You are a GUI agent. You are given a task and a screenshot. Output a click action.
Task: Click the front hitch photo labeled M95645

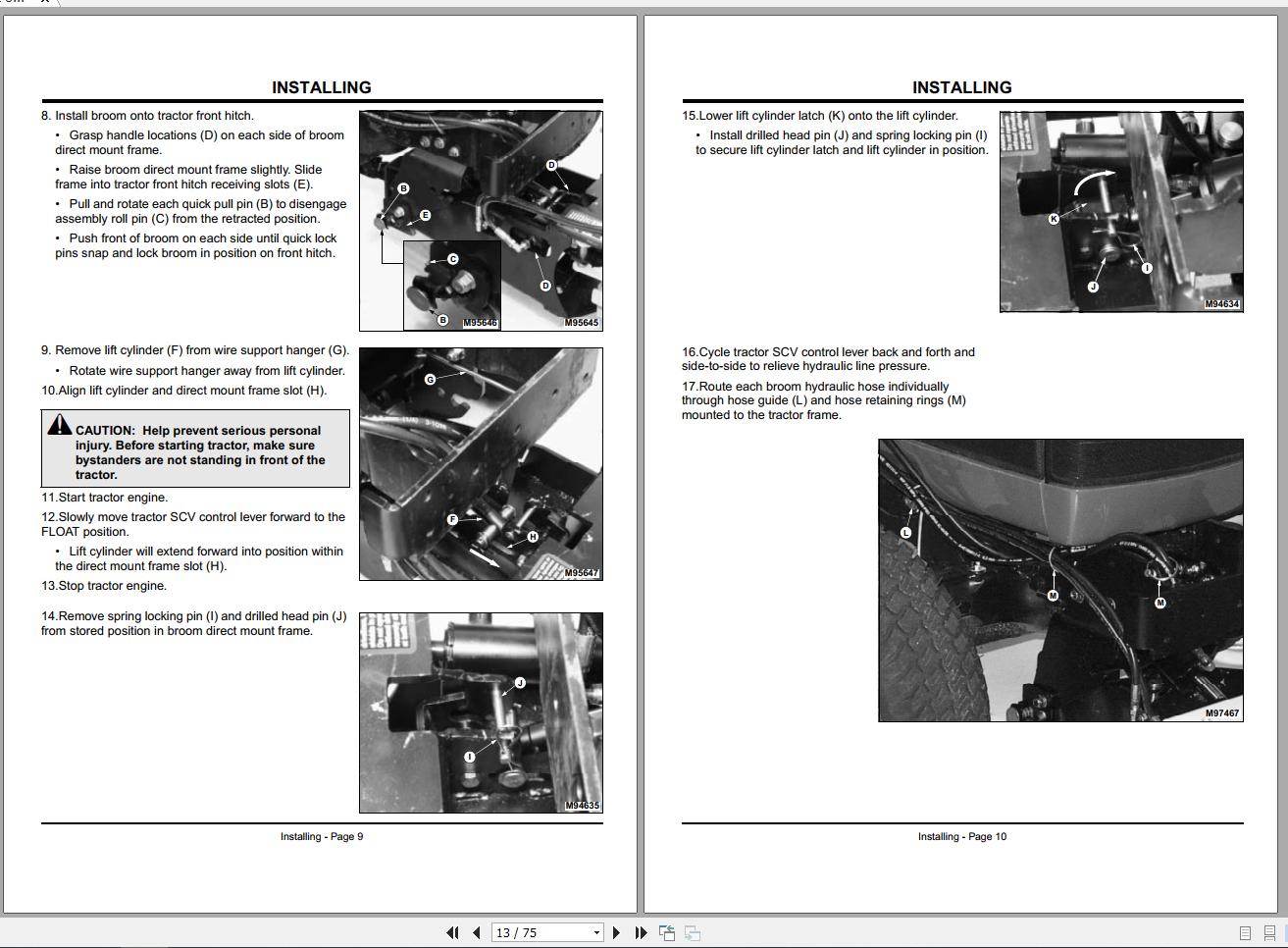[481, 221]
